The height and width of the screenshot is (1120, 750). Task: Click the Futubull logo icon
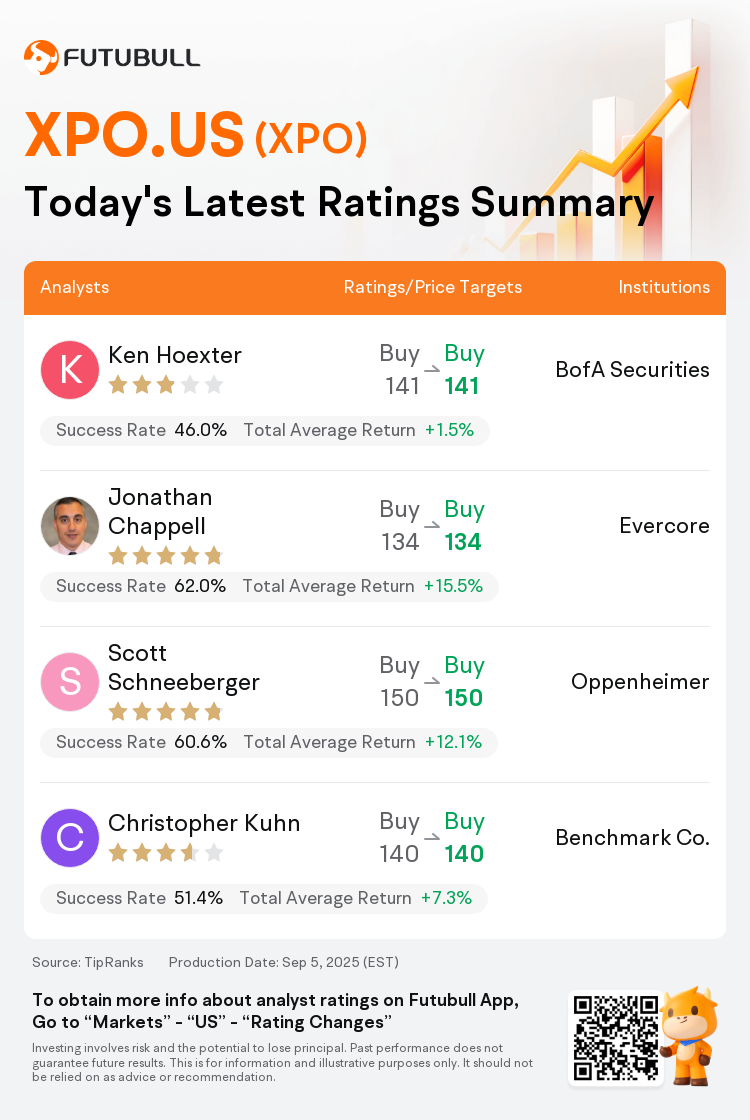point(41,57)
